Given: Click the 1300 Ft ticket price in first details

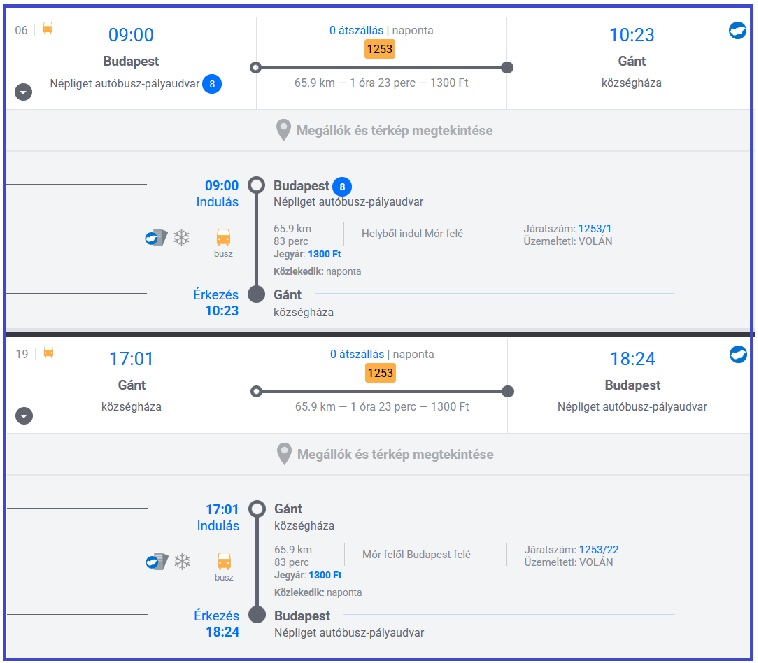Looking at the screenshot, I should (324, 254).
